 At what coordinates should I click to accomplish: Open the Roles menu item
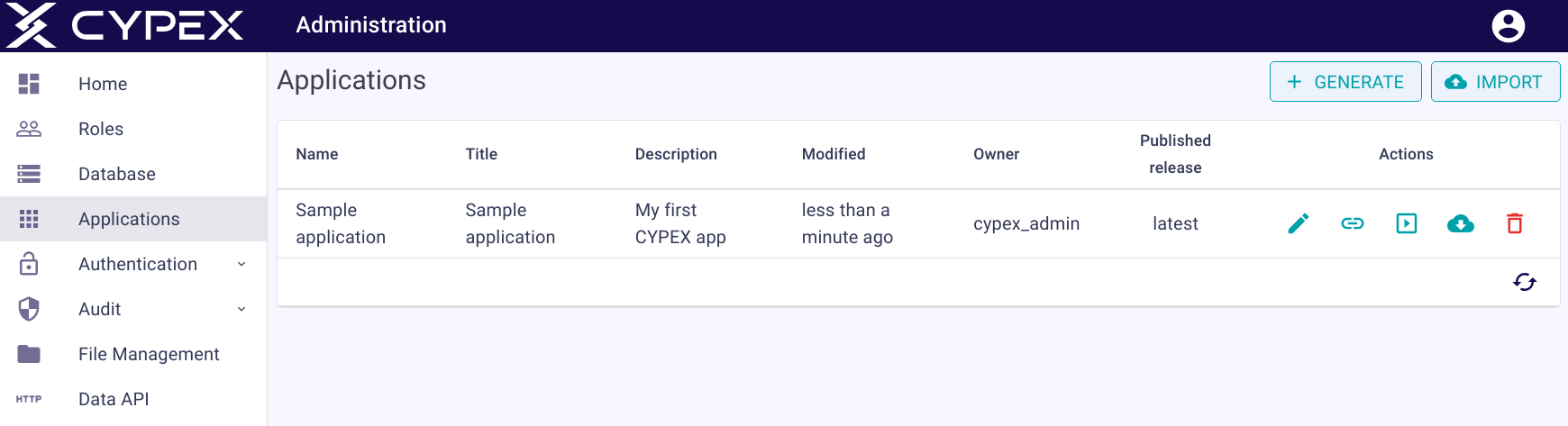[x=101, y=129]
